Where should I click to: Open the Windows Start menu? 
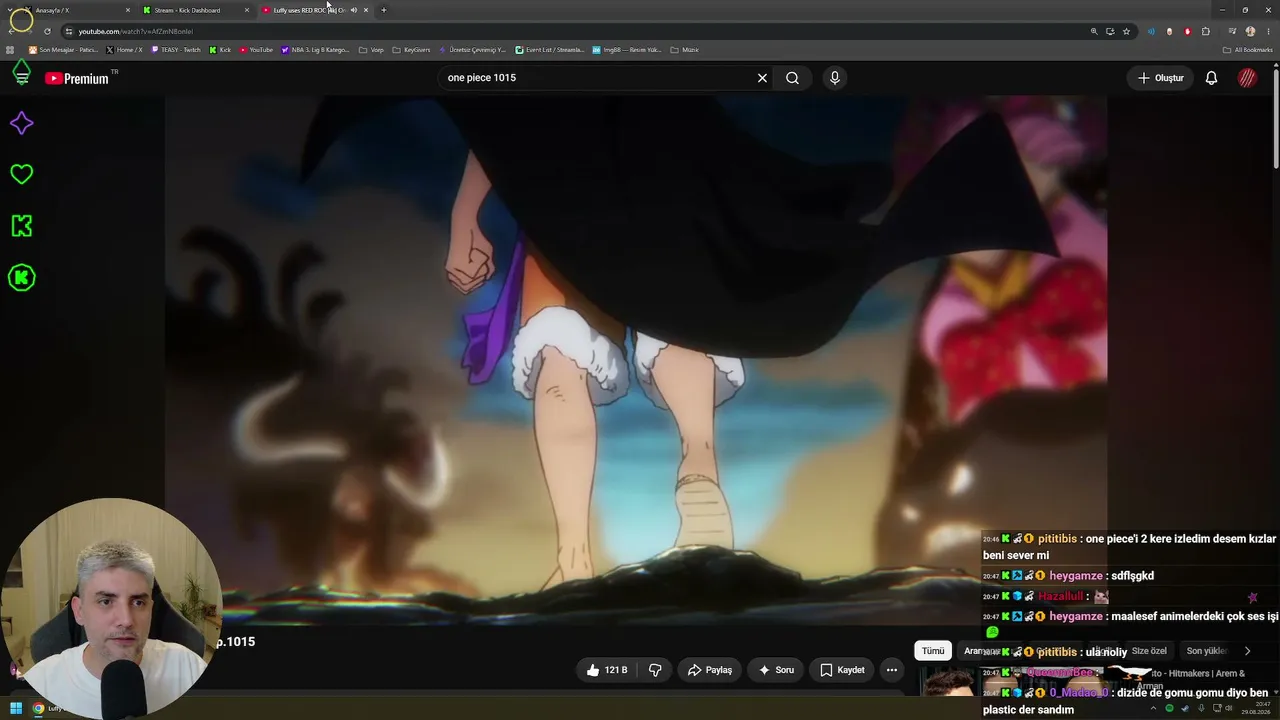[16, 709]
